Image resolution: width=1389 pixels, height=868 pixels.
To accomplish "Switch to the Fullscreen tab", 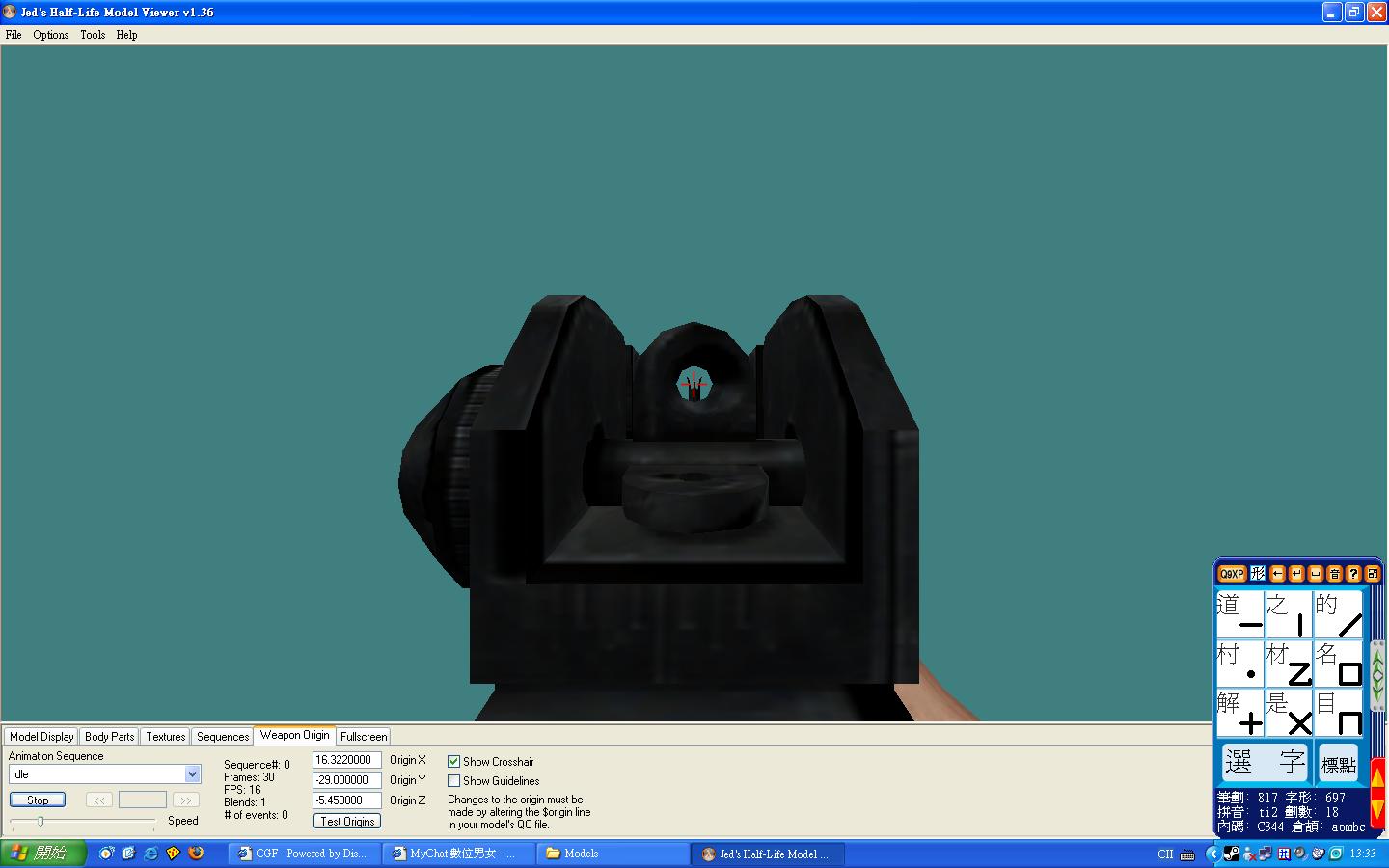I will (x=364, y=737).
